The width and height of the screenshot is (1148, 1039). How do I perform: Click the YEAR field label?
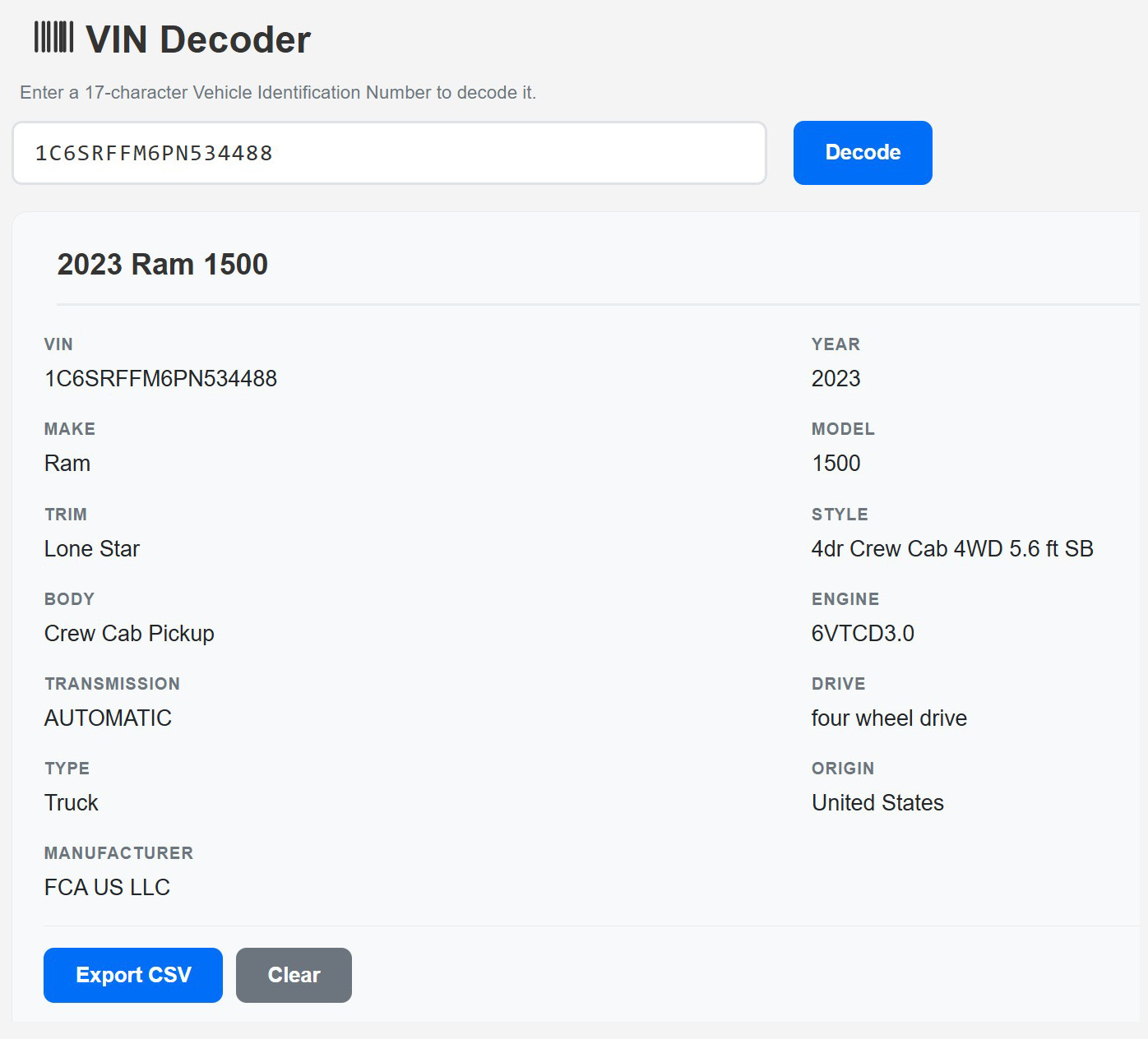(x=836, y=344)
